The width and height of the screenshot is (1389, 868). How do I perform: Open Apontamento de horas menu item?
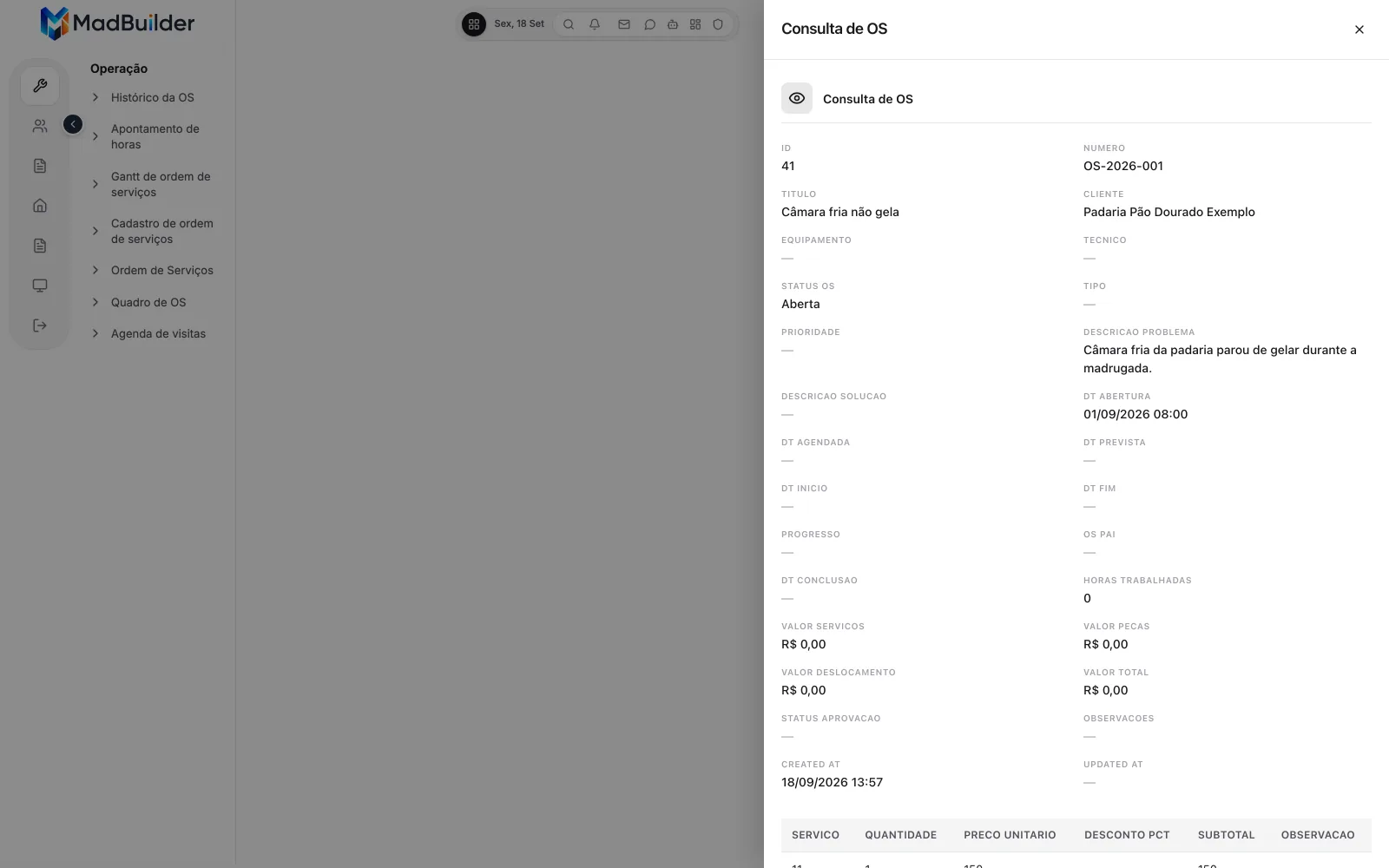pyautogui.click(x=155, y=136)
